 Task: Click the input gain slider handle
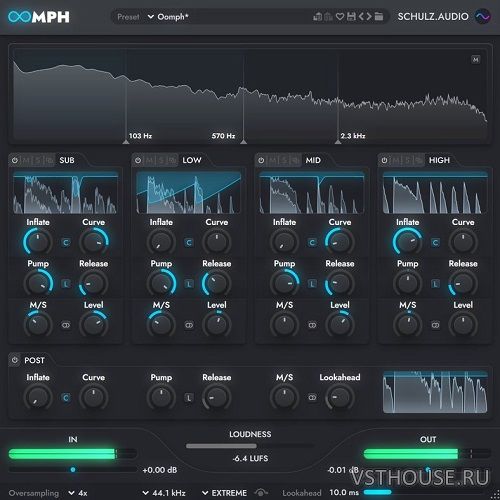[x=73, y=470]
